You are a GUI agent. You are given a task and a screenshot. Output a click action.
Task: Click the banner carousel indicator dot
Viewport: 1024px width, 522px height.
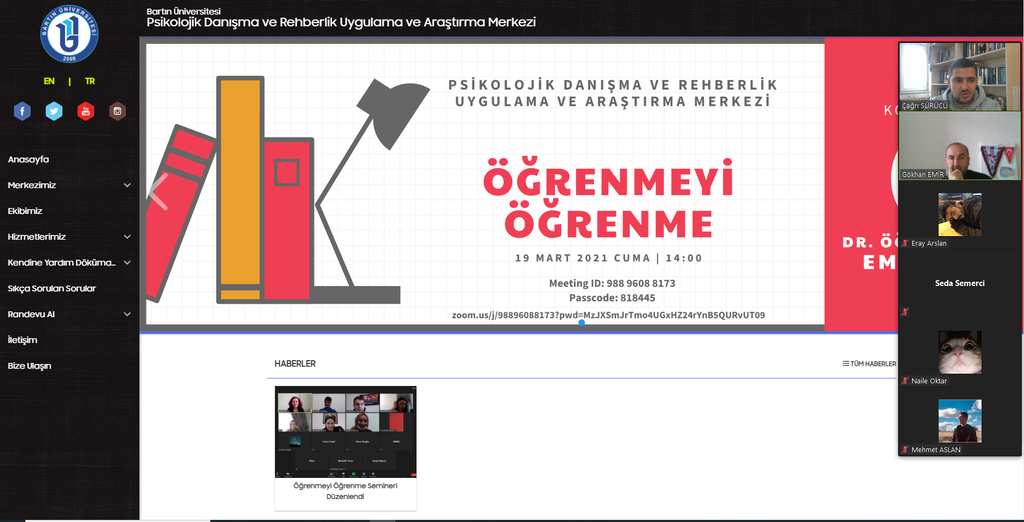coord(581,323)
